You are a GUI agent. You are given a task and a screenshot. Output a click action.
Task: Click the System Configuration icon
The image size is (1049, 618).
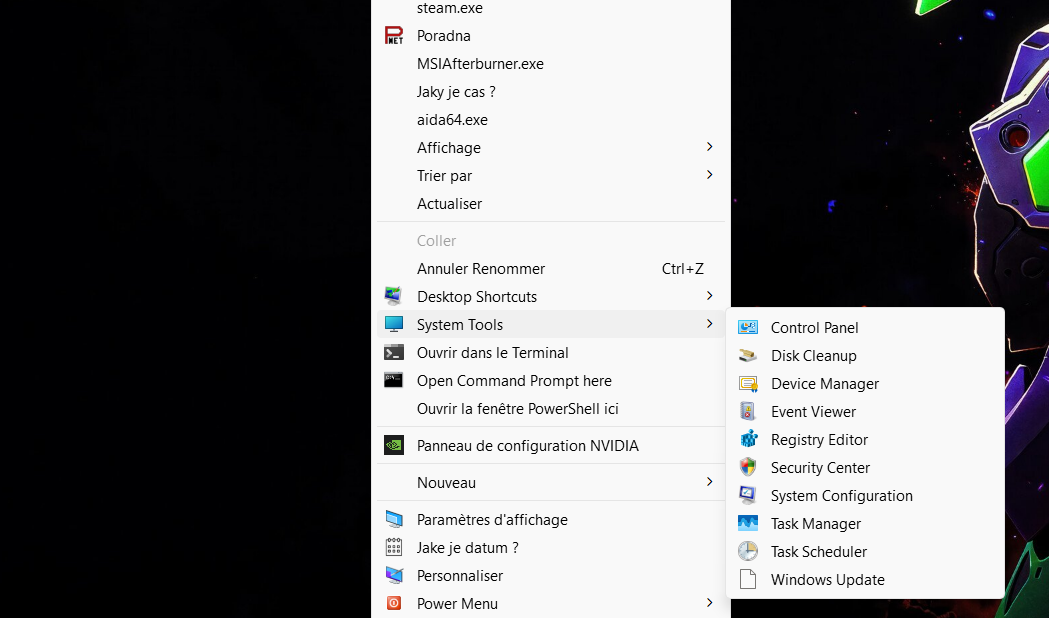(747, 496)
